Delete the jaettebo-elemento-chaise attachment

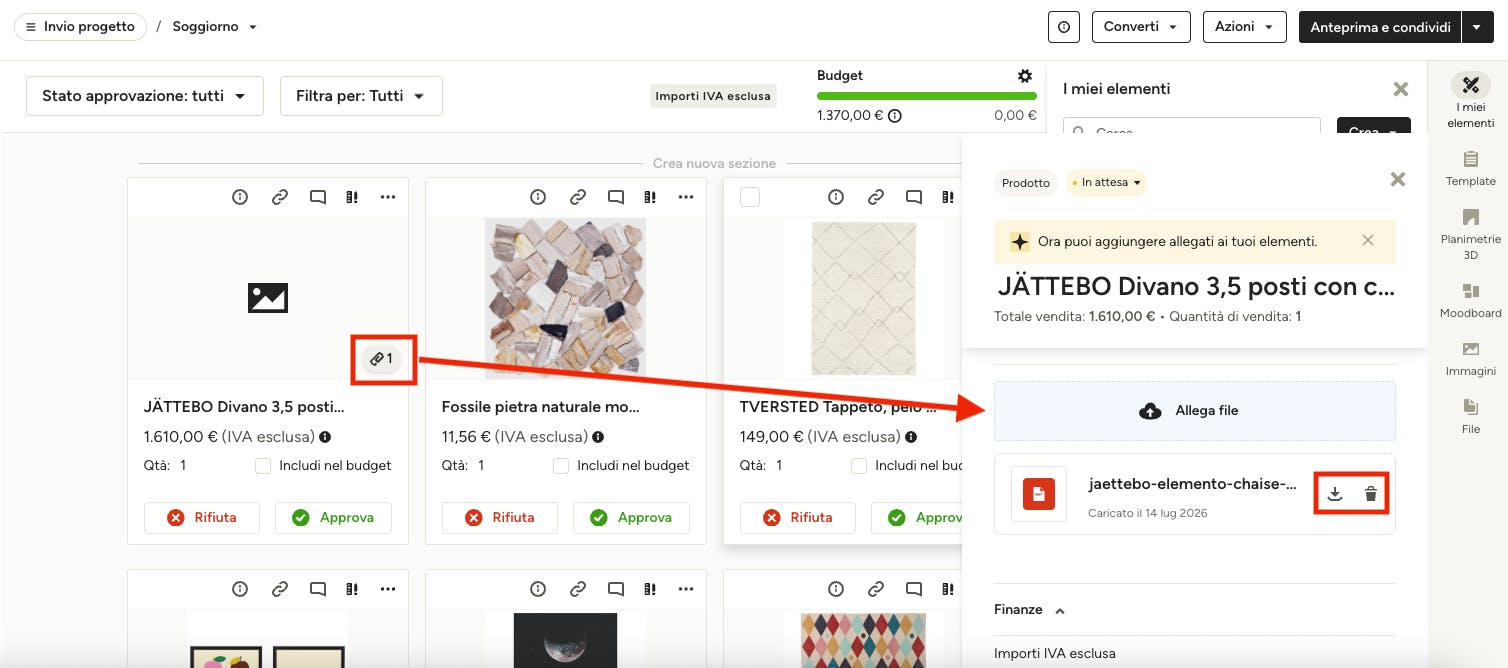(1371, 494)
